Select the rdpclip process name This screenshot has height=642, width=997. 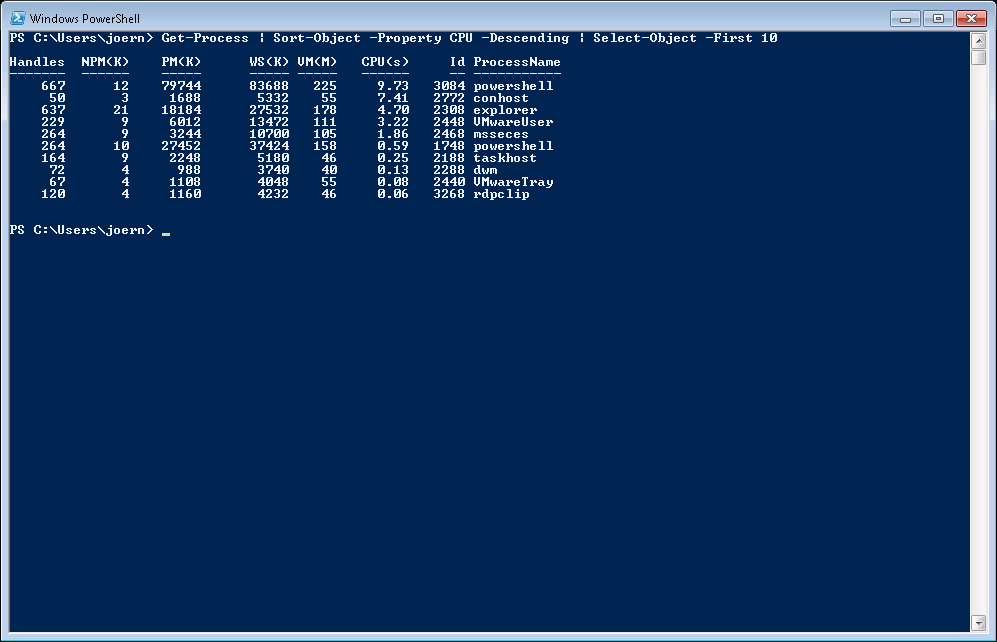click(501, 194)
